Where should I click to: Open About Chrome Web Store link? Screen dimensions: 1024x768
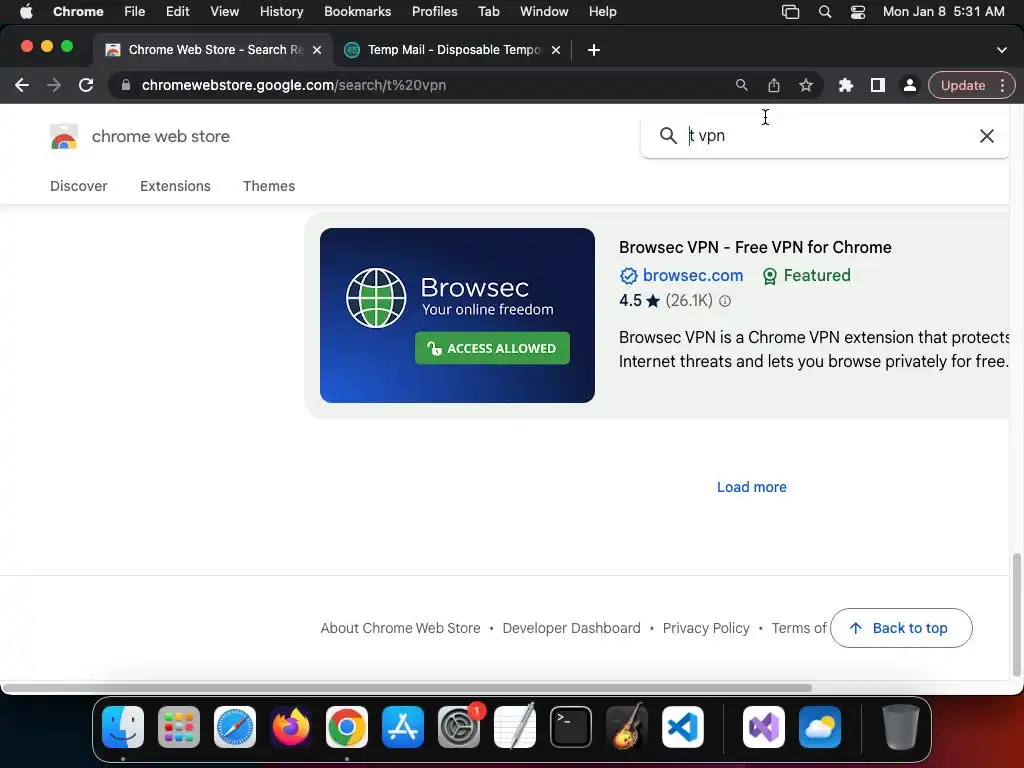pyautogui.click(x=400, y=628)
